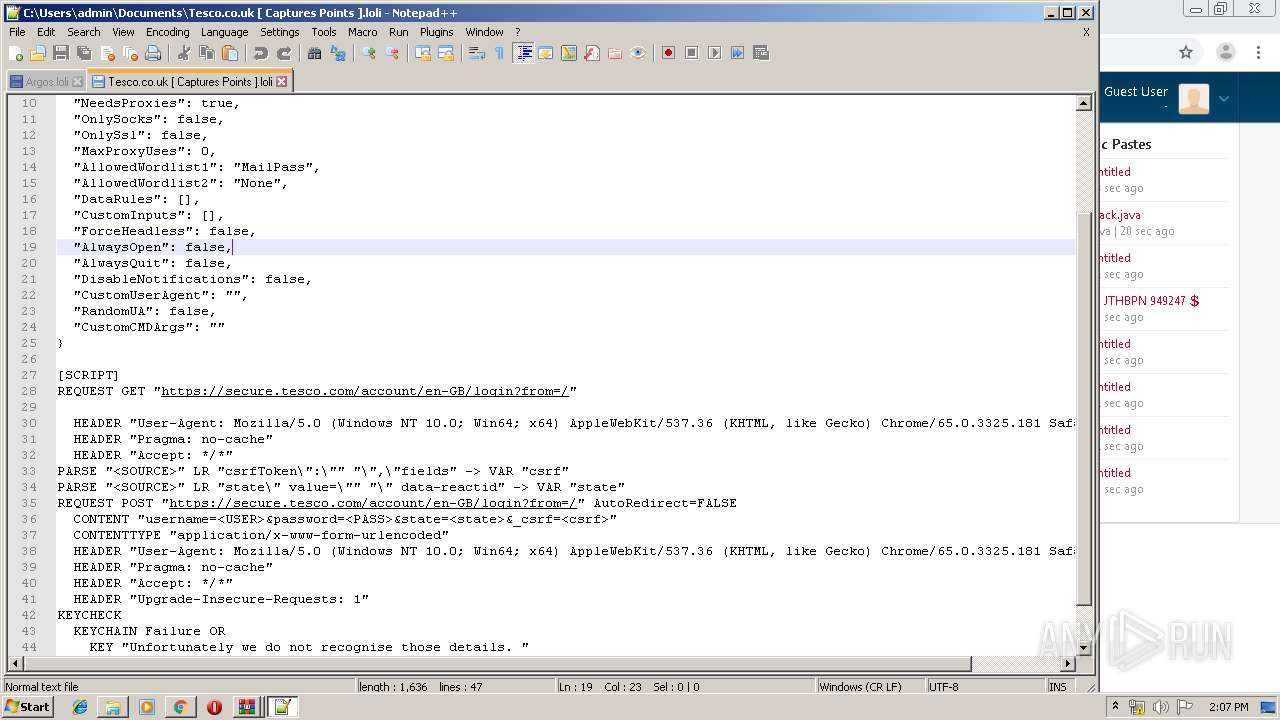The height and width of the screenshot is (720, 1280).
Task: Open Find with the binoculars icon
Action: 315,53
